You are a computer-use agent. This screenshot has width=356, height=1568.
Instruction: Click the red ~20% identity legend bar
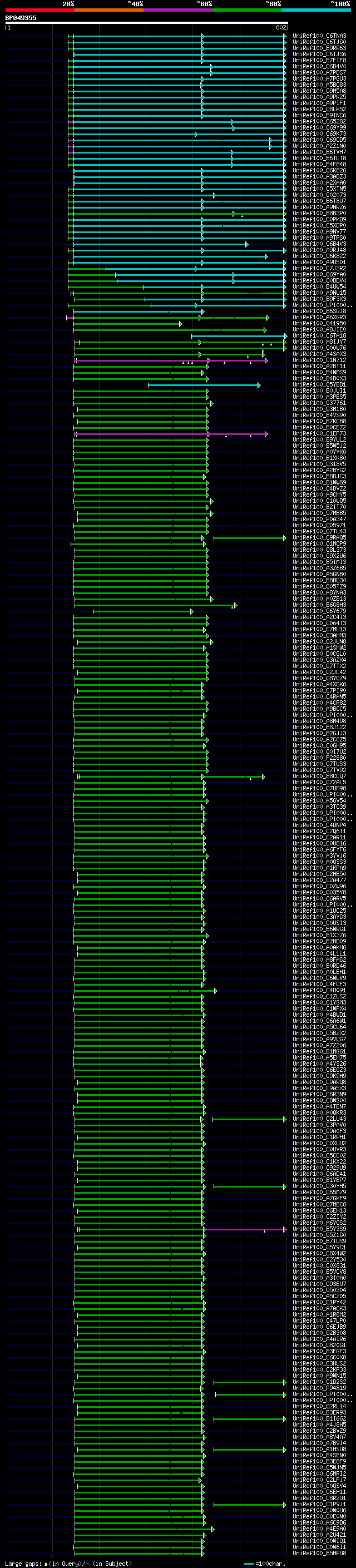point(39,10)
